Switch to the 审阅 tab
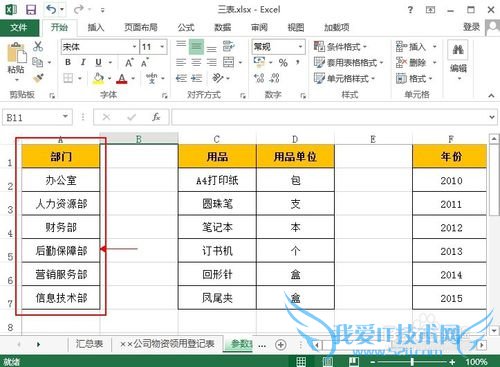The image size is (500, 367). (x=259, y=27)
